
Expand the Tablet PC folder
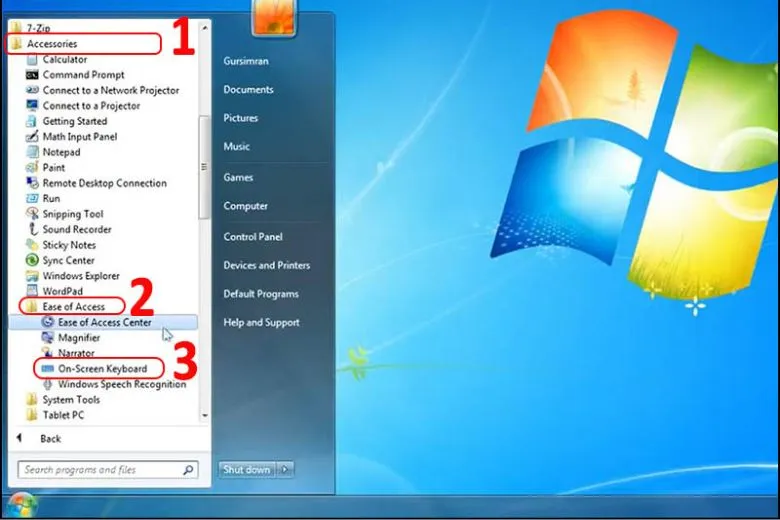[55, 415]
